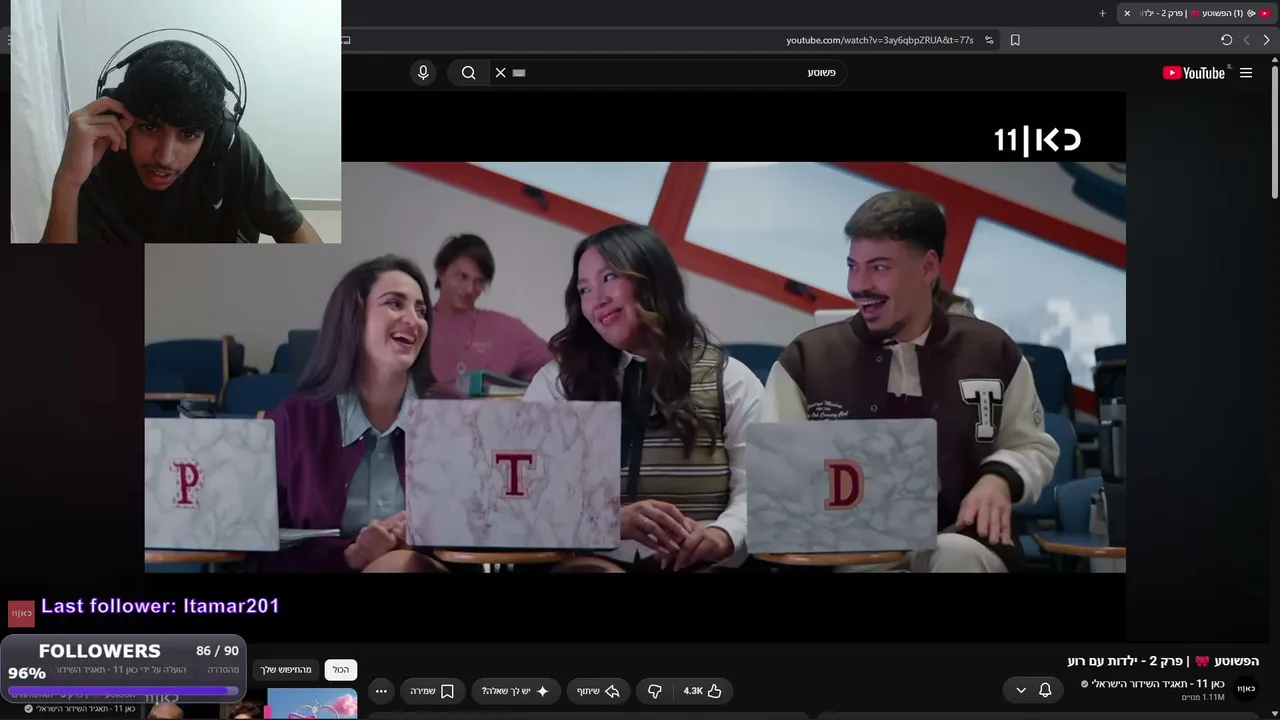Open the כאן 11 channel avatar
Image resolution: width=1280 pixels, height=720 pixels.
tap(1246, 689)
